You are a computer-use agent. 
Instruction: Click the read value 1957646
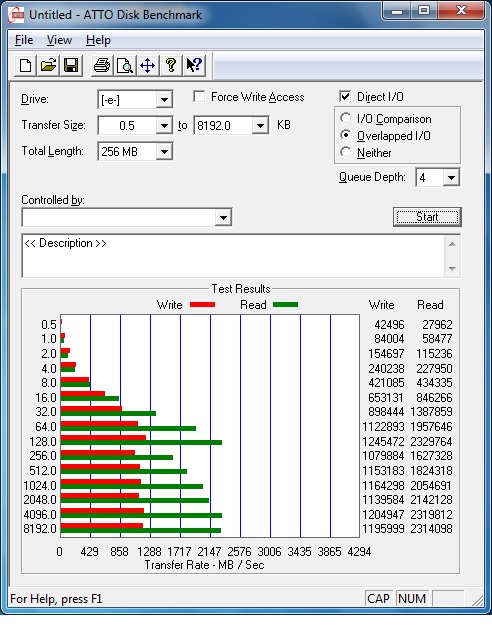point(432,427)
